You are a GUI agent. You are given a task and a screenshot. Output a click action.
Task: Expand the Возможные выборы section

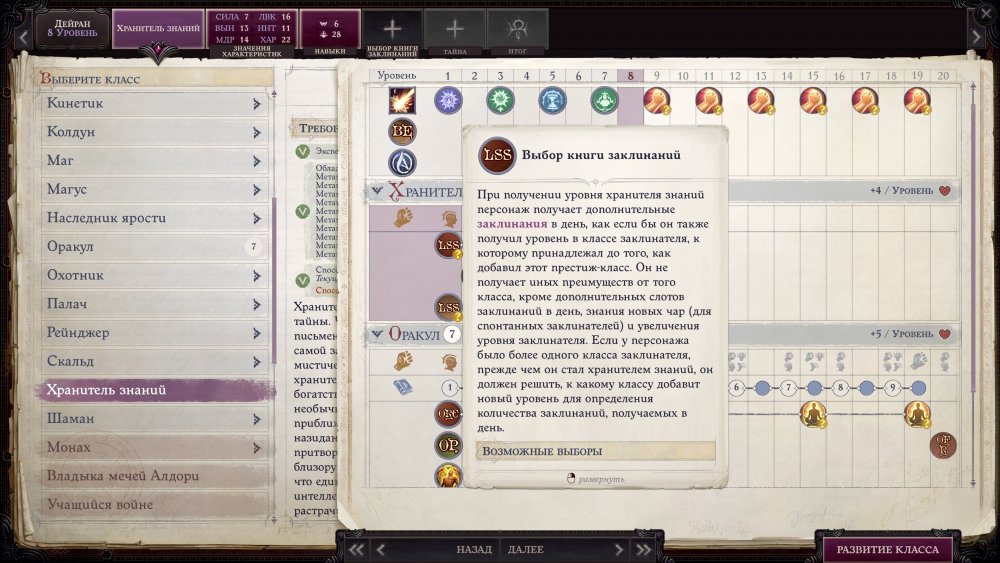click(595, 451)
